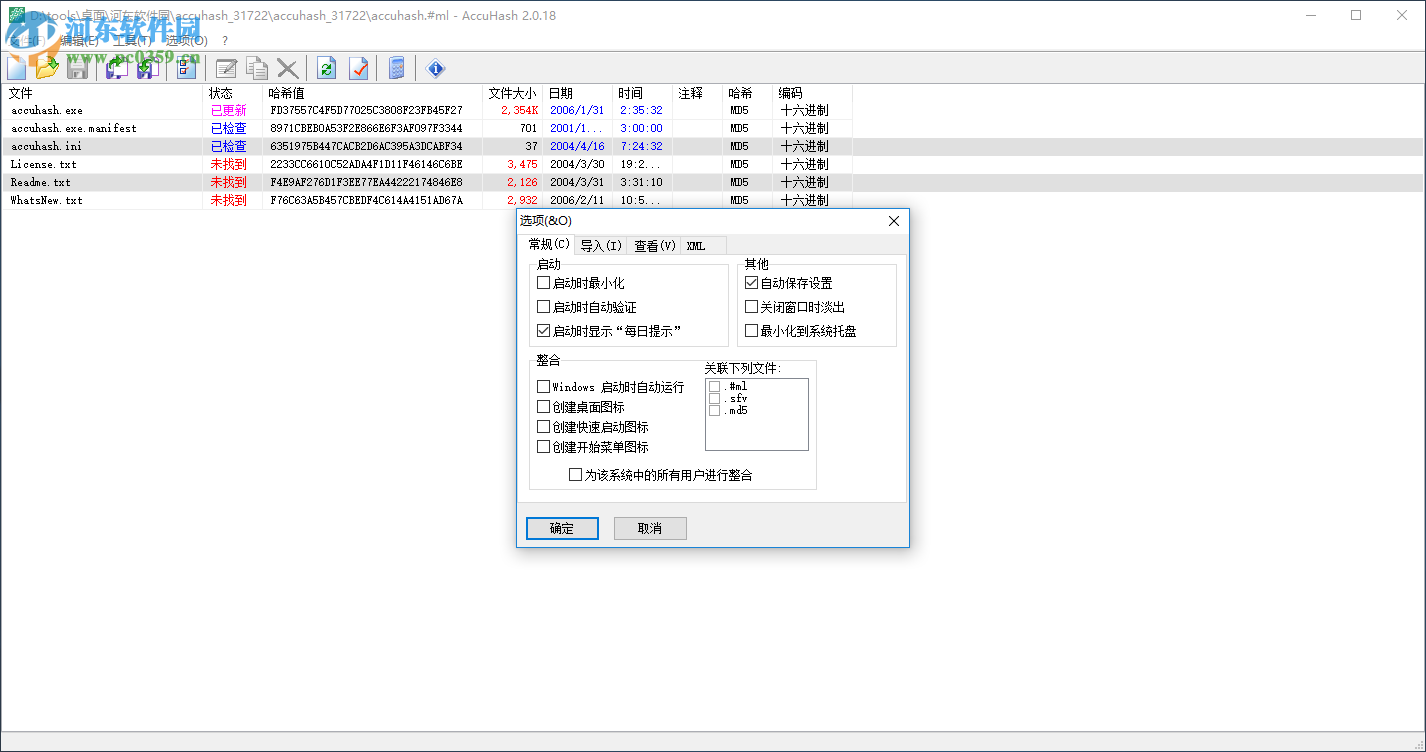Image resolution: width=1426 pixels, height=752 pixels.
Task: Click the 取消 button
Action: point(650,529)
